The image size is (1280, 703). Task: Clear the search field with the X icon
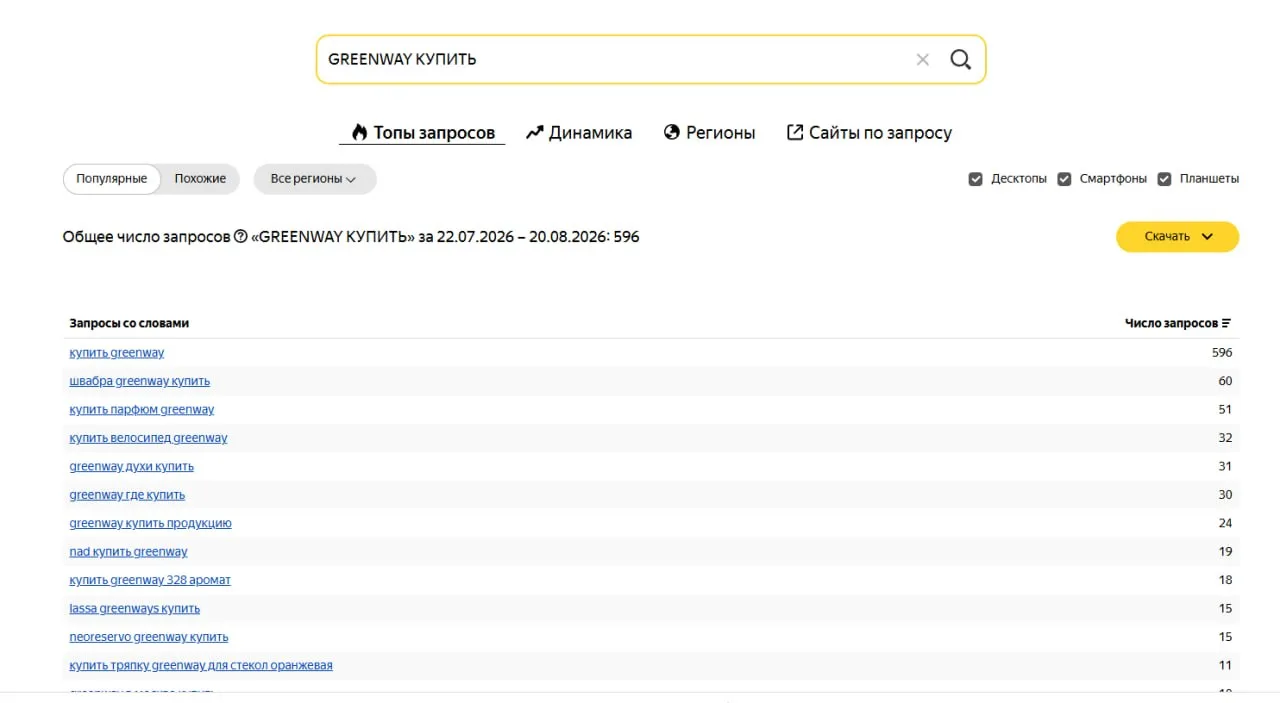click(x=922, y=60)
